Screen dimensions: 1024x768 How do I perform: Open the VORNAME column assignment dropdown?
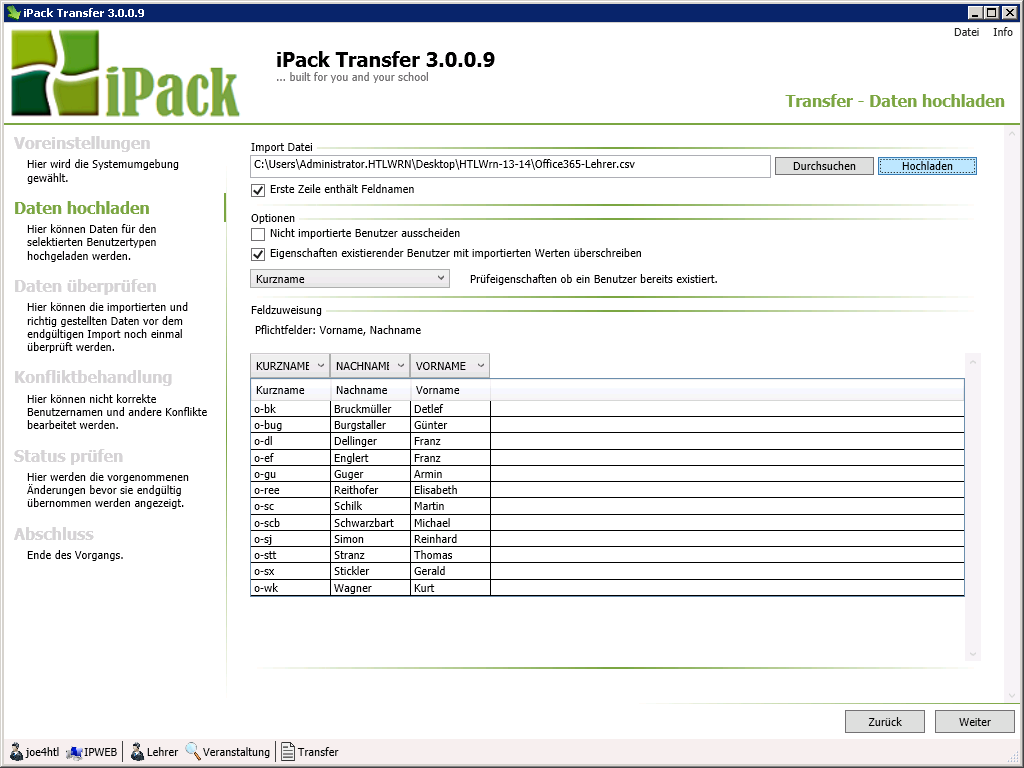450,366
